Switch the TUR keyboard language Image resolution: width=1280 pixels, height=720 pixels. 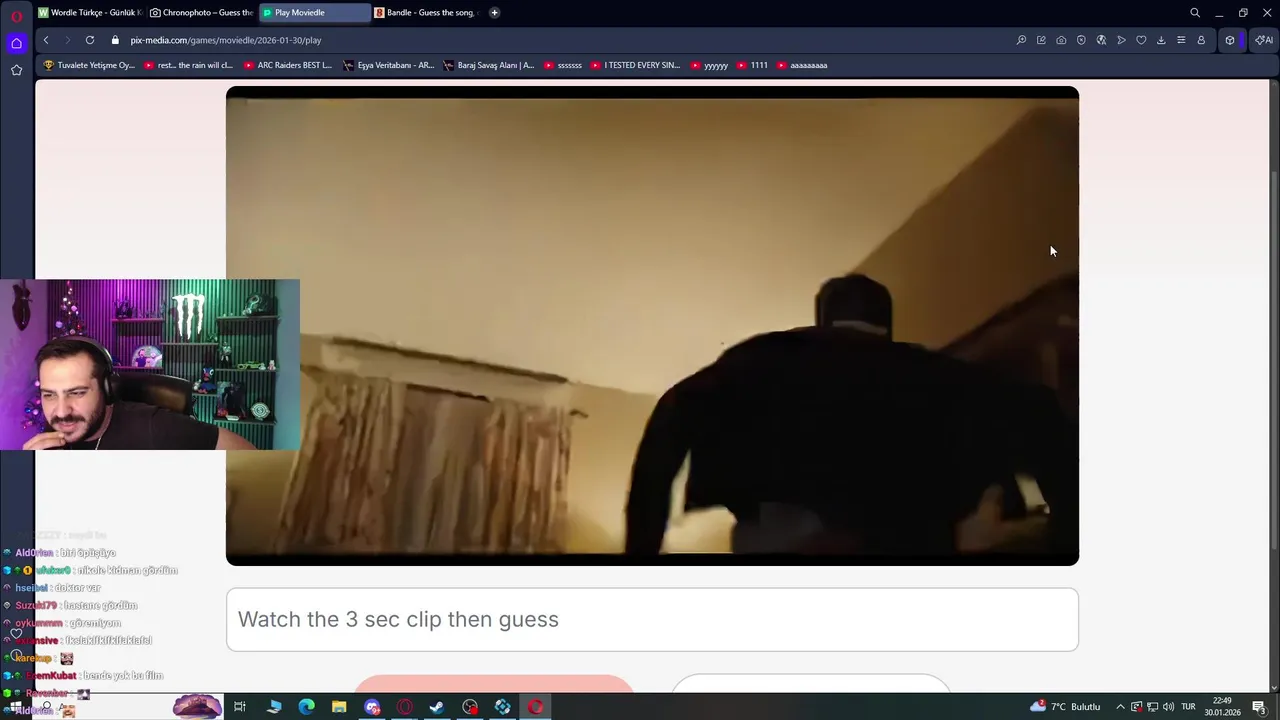1190,707
